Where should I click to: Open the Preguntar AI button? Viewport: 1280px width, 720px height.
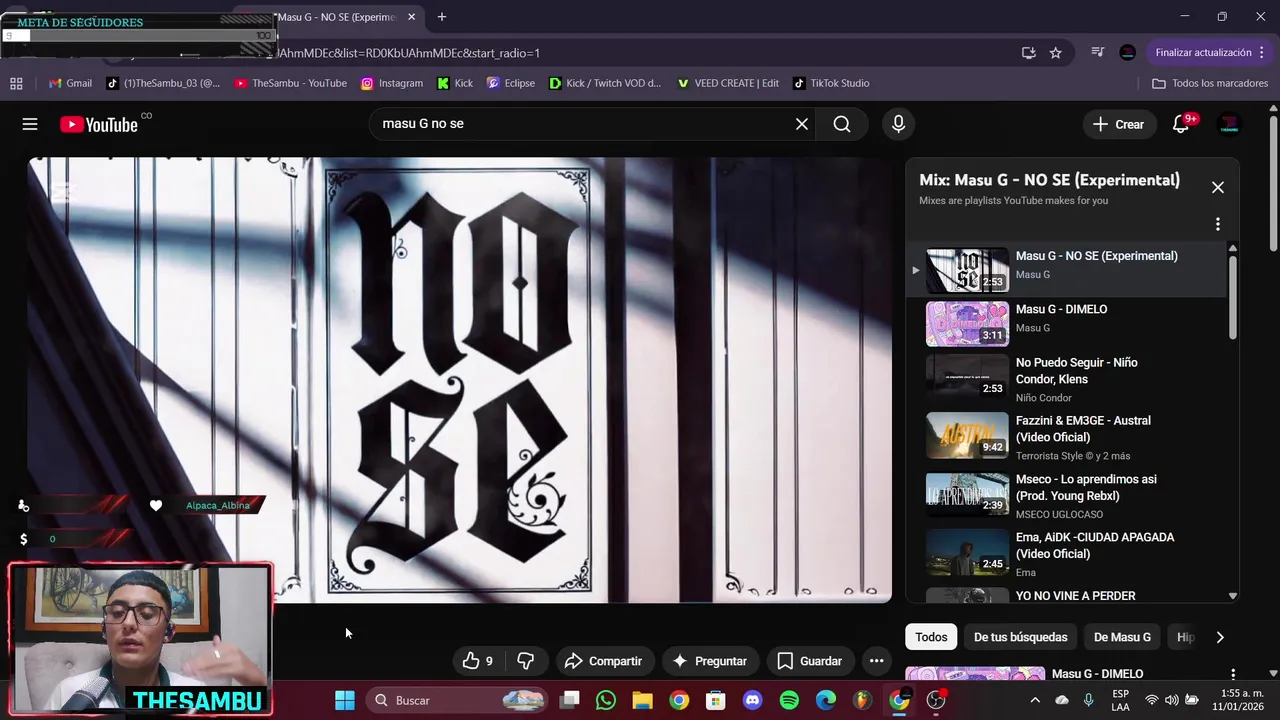pos(710,661)
